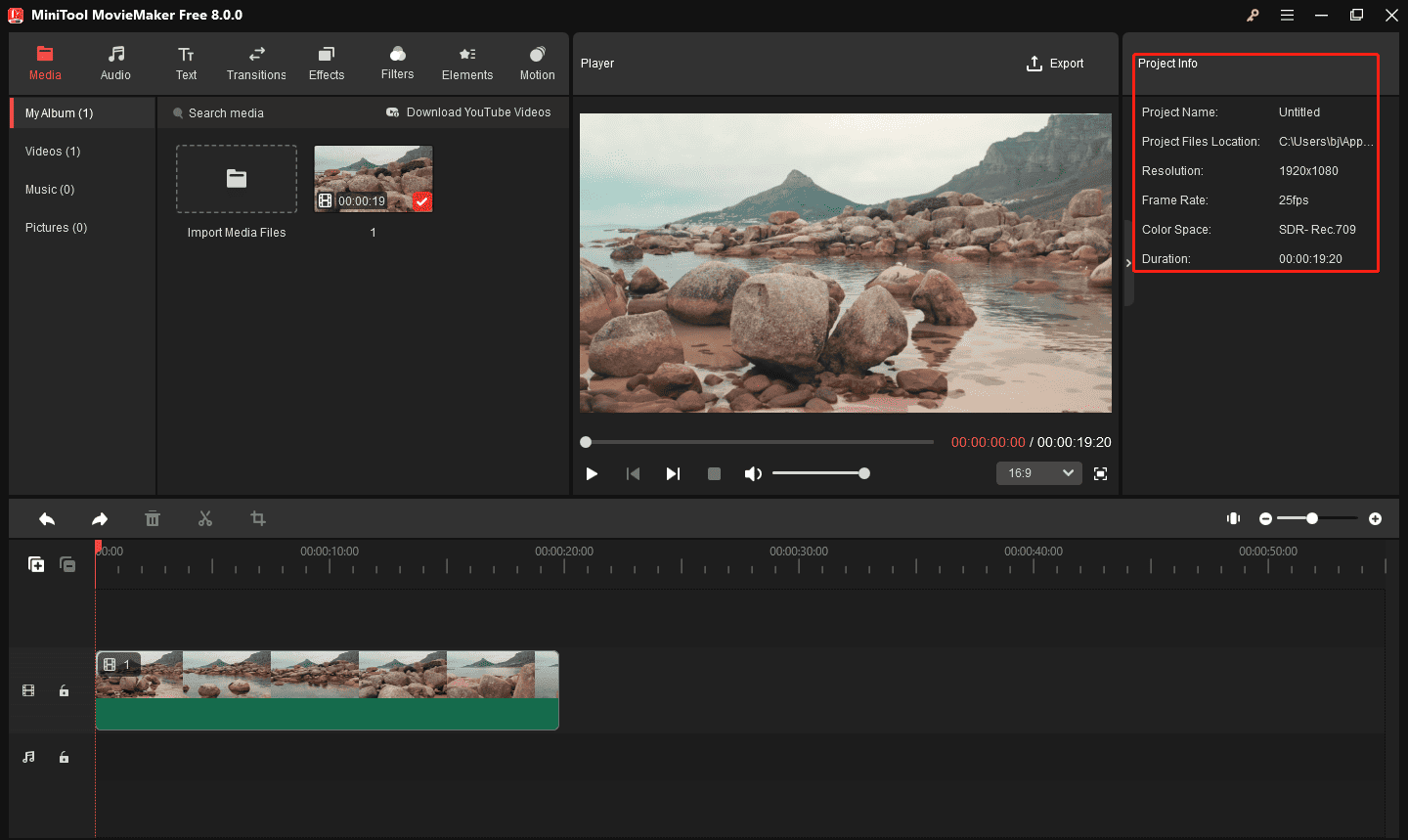Switch to the Transitions tab
Viewport: 1408px width, 840px height.
click(x=256, y=64)
